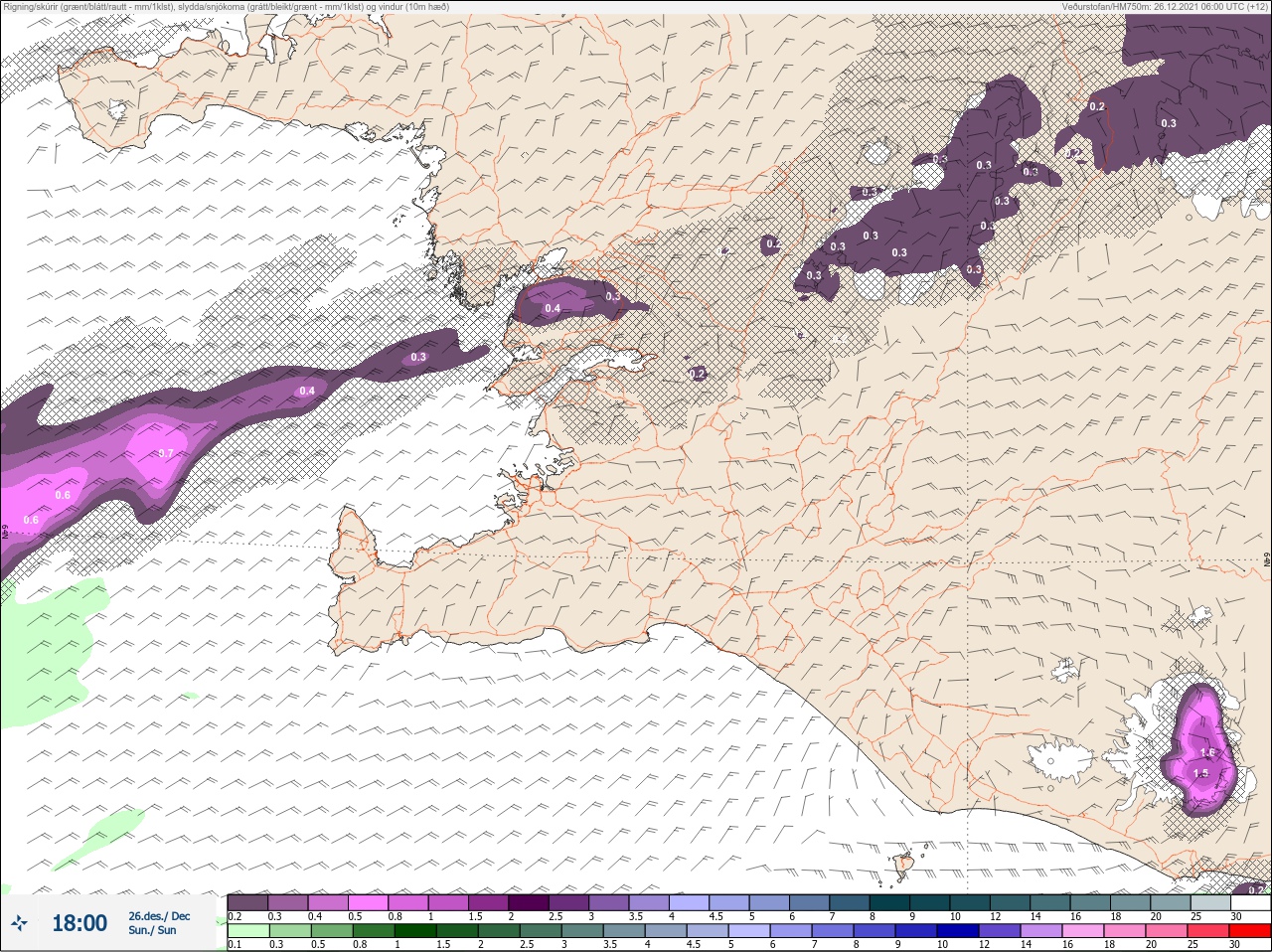This screenshot has width=1272, height=952.
Task: Click the 0.7 snowfall value on the map
Action: (166, 453)
